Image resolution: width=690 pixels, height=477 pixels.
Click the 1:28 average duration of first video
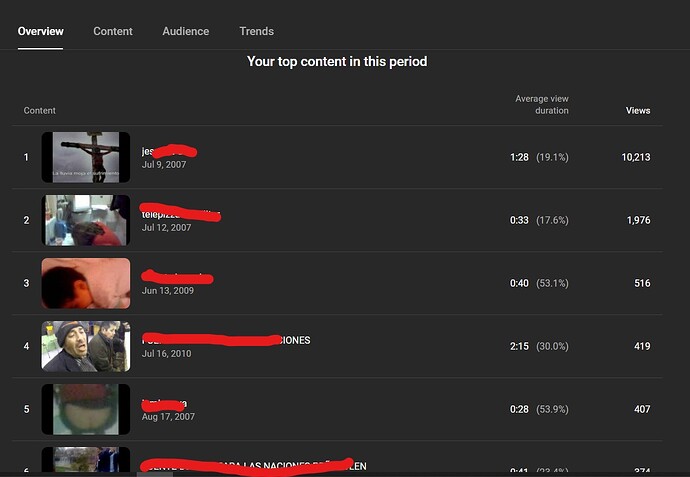(x=519, y=157)
